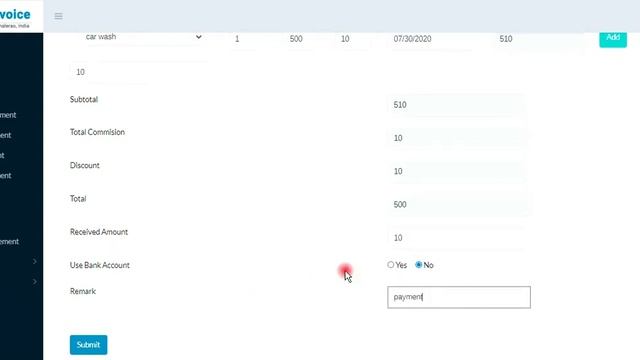Click the price field showing 500 in item row
This screenshot has width=640, height=360.
[x=300, y=39]
